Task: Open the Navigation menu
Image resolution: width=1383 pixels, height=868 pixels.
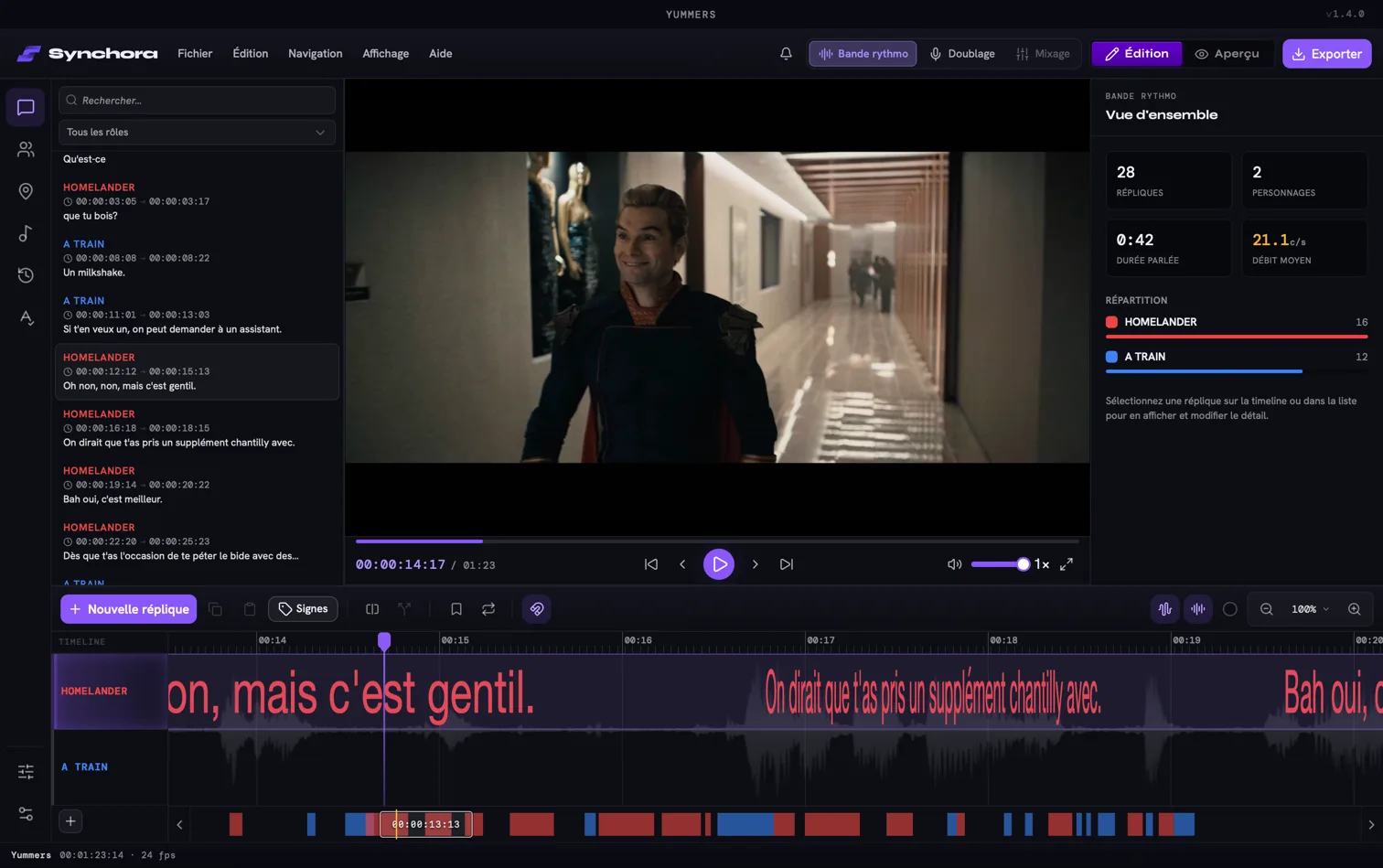Action: pyautogui.click(x=316, y=54)
